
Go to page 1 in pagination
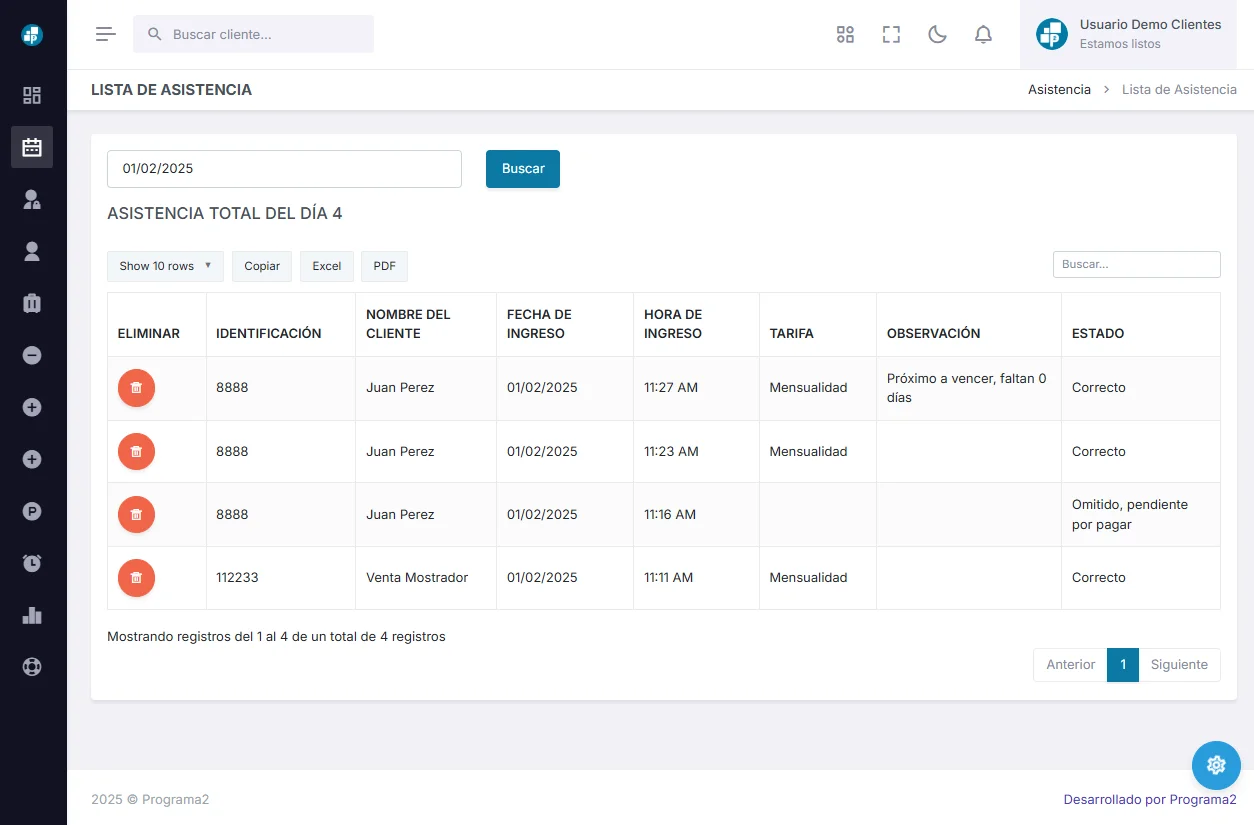coord(1122,665)
